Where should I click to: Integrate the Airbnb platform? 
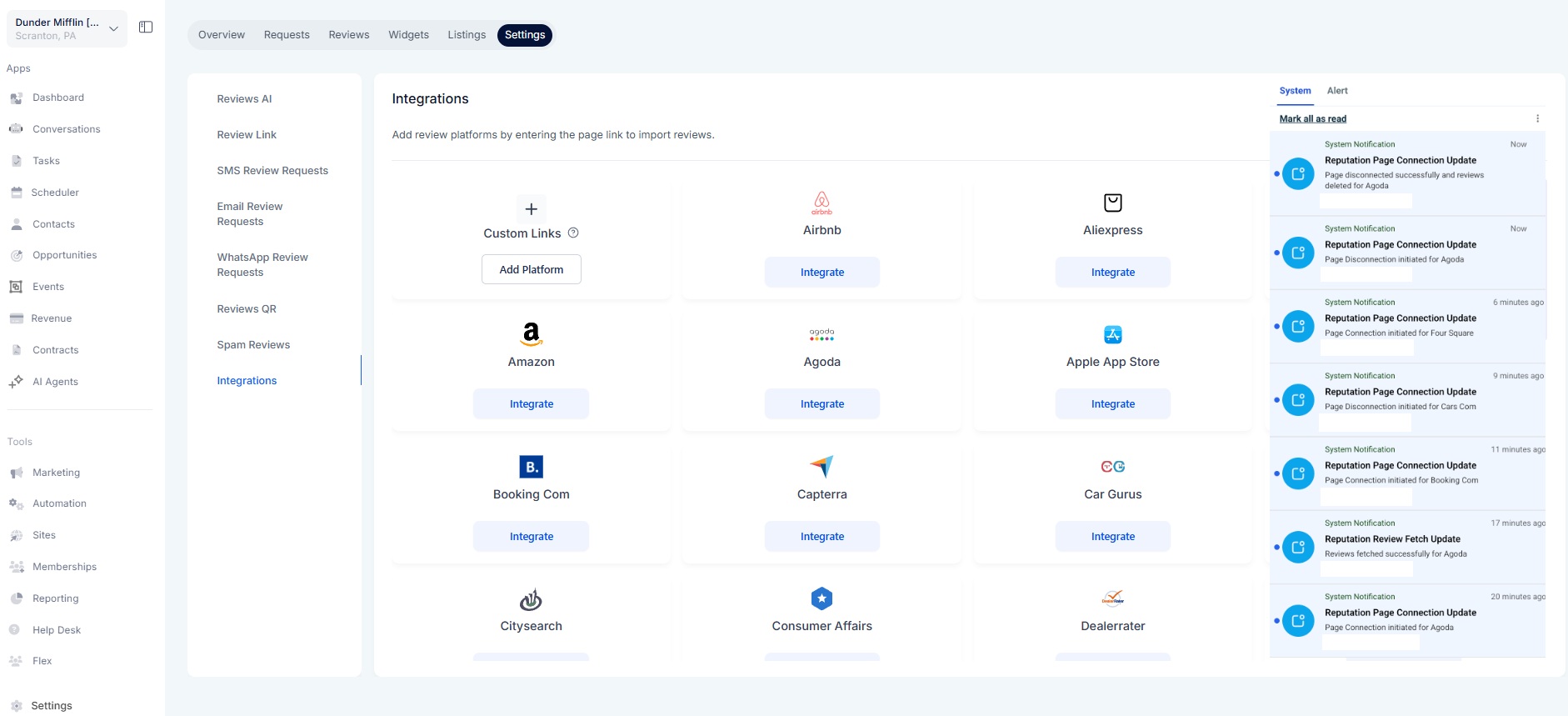[822, 273]
